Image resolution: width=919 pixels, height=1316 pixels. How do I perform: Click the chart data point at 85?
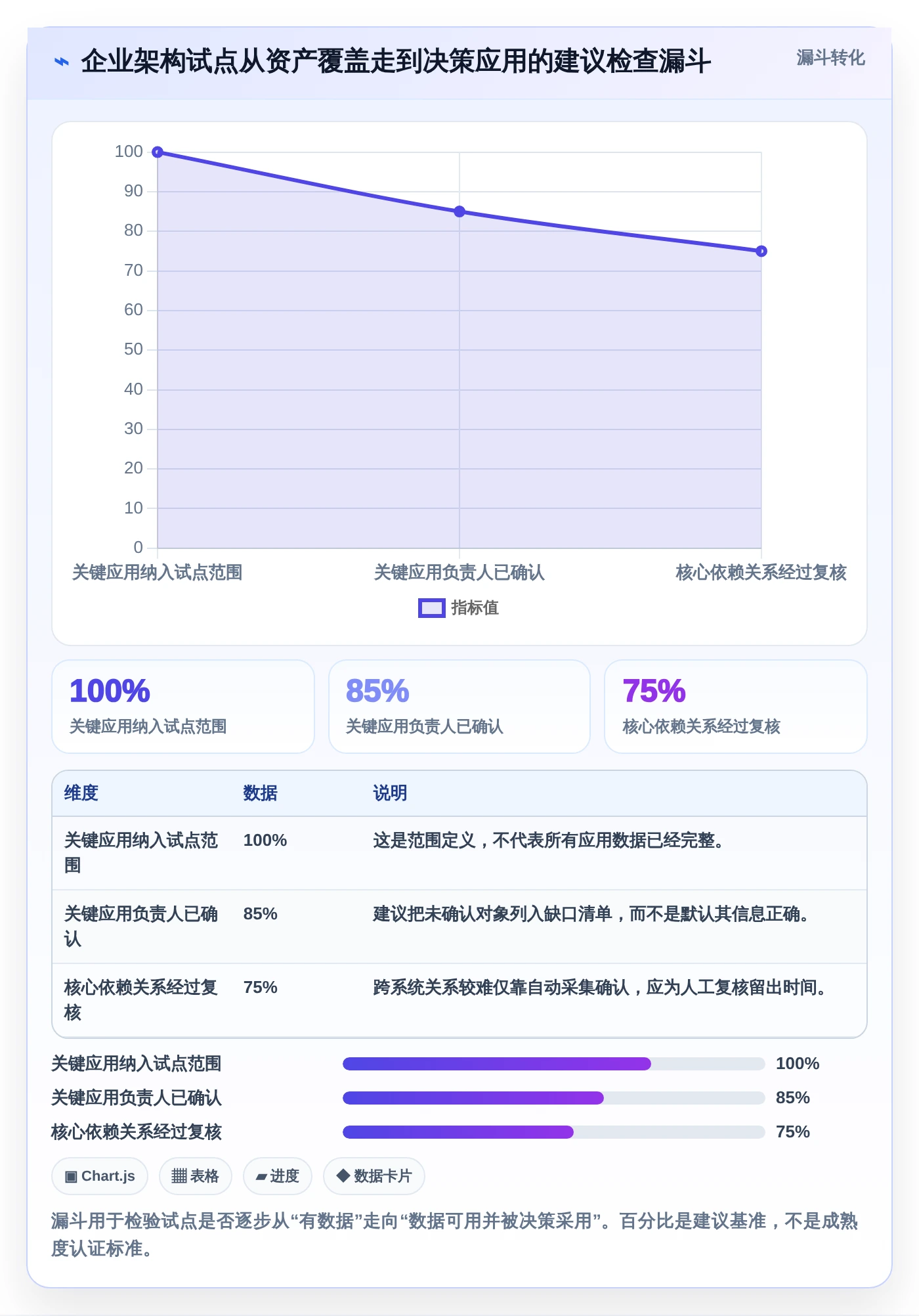pyautogui.click(x=460, y=211)
